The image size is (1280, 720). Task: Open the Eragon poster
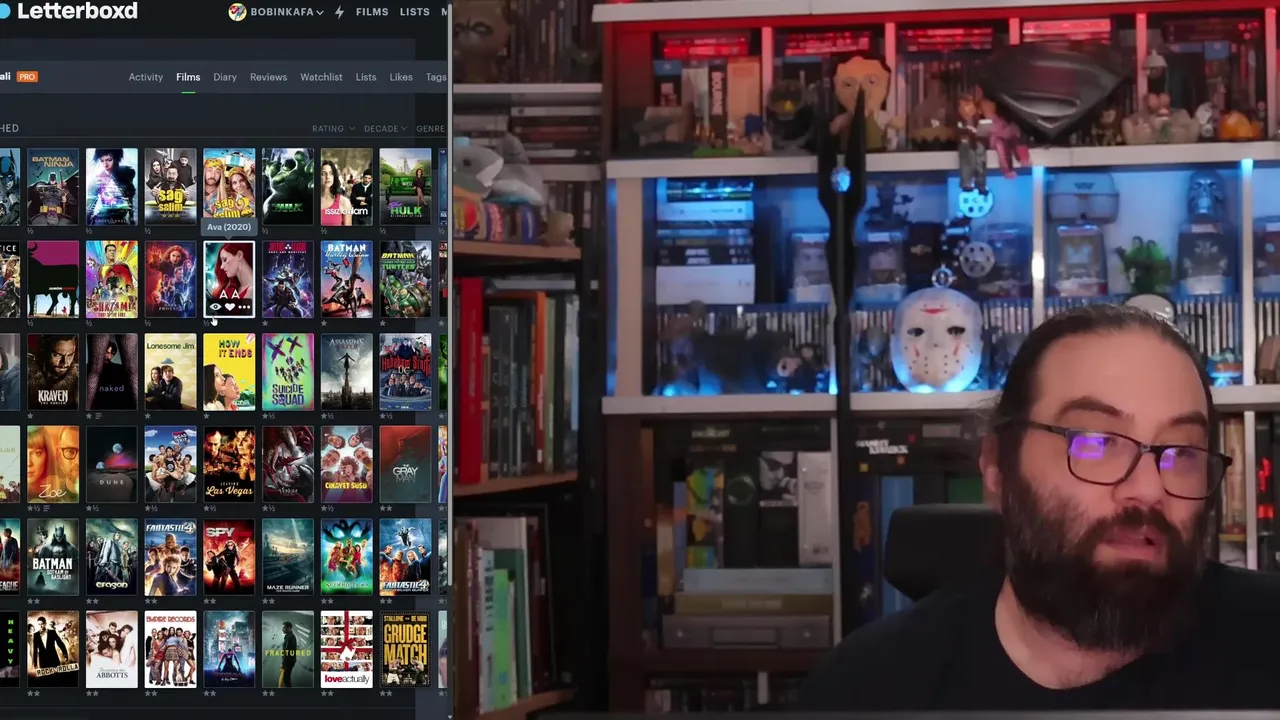[112, 557]
